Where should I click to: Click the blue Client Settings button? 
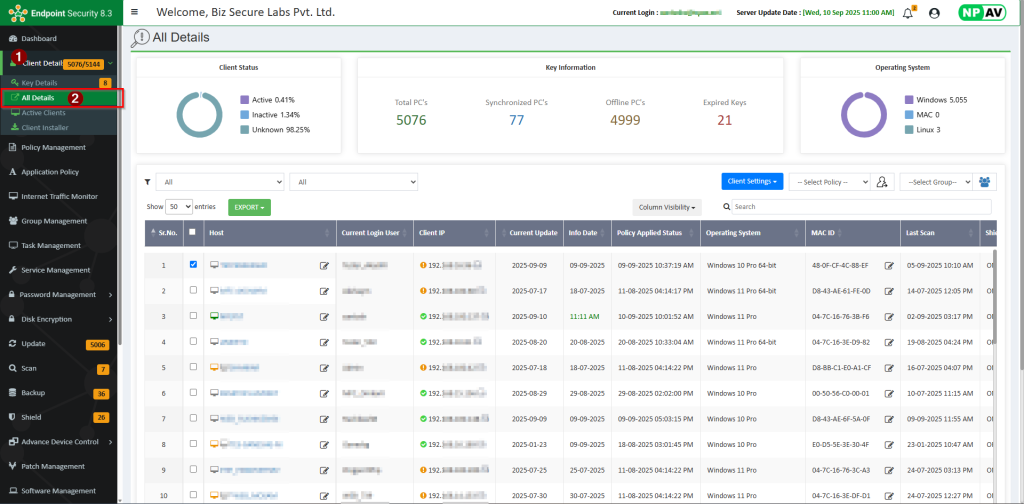(x=751, y=181)
